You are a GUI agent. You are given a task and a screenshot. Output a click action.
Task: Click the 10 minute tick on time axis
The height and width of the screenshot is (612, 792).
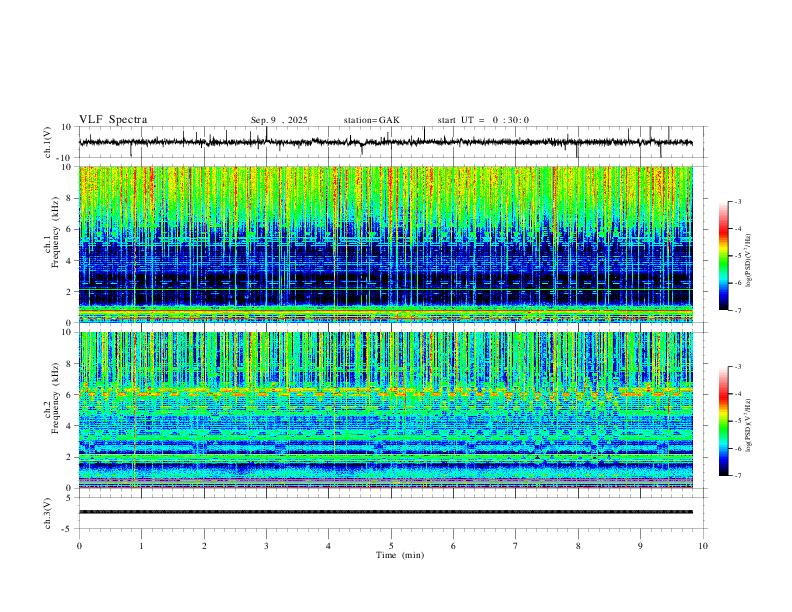point(703,546)
